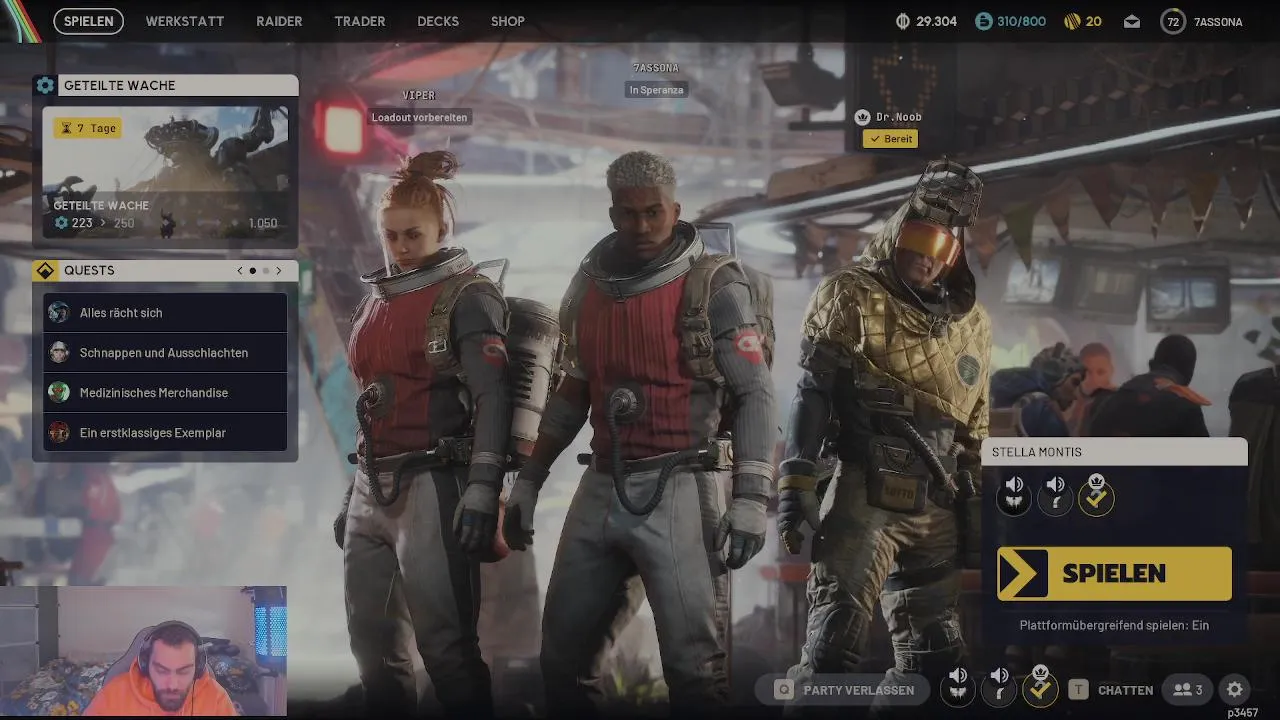Click the VIPER player name tag
Viewport: 1280px width, 720px height.
(x=419, y=95)
